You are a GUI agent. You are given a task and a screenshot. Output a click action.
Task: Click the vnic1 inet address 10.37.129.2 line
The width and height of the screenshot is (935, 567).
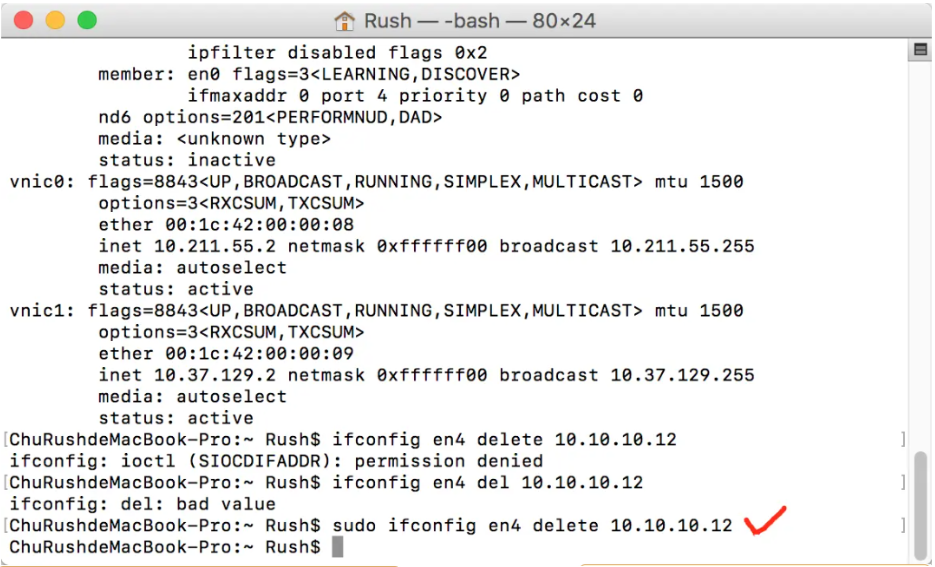click(426, 375)
